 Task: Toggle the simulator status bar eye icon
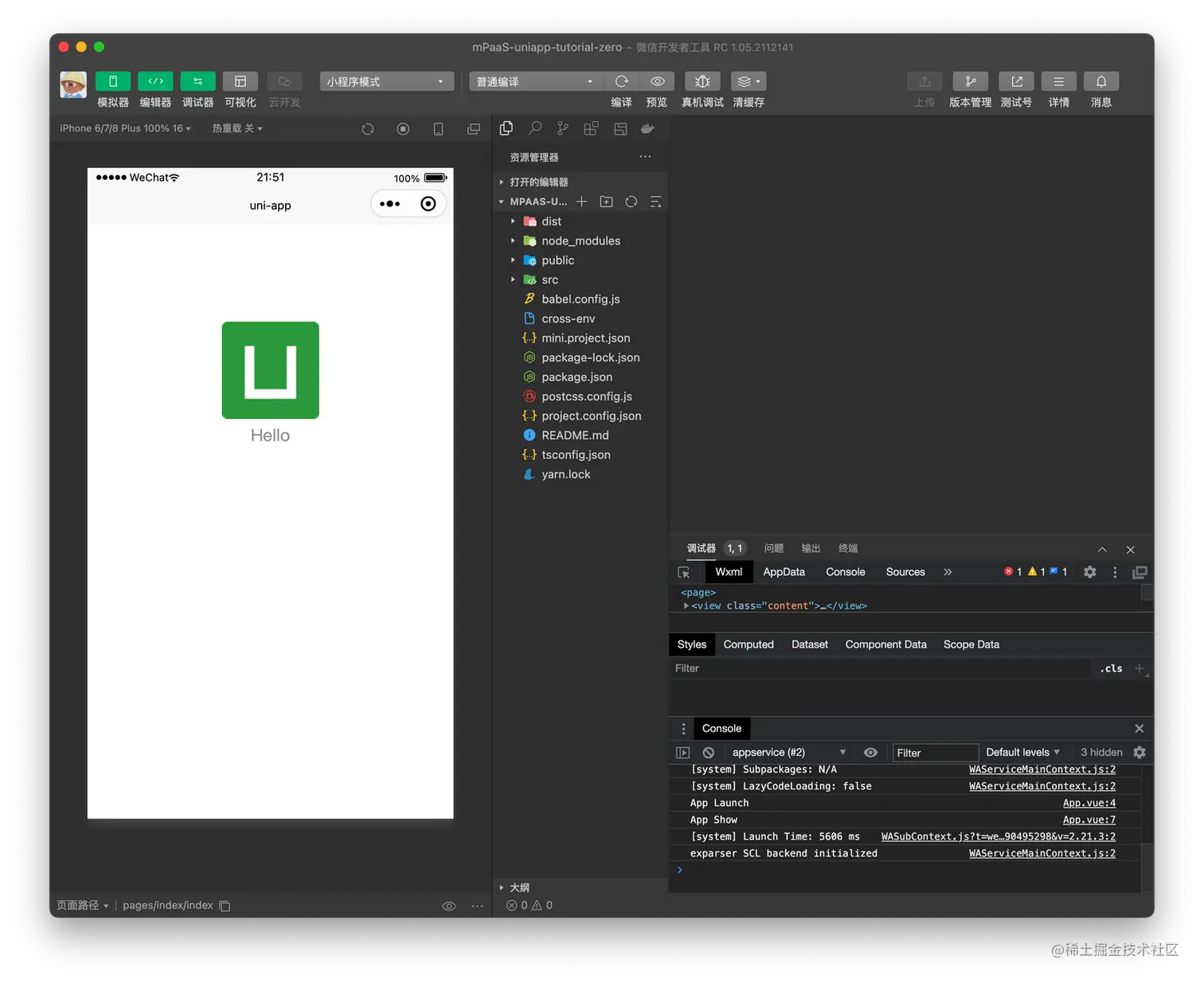point(449,906)
